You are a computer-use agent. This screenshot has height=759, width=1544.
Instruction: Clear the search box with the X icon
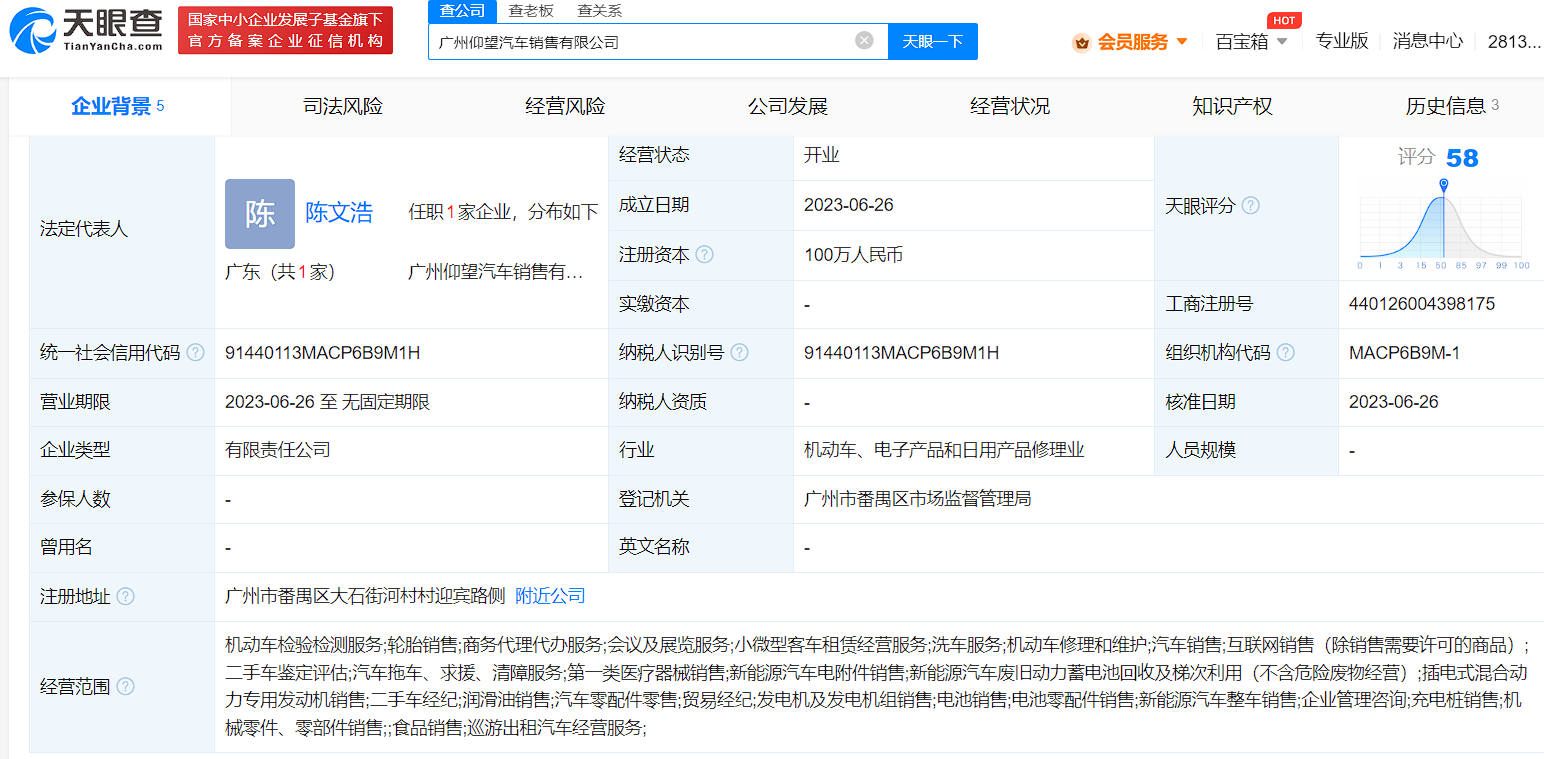point(864,41)
